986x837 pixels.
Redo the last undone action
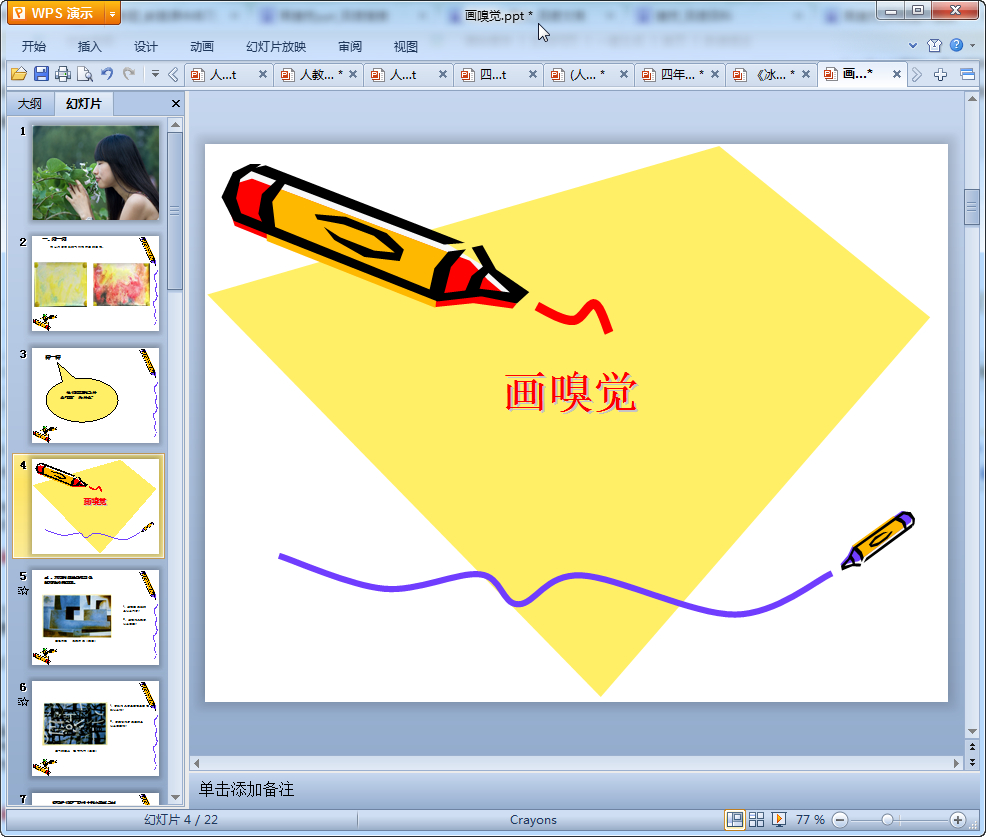pos(130,74)
